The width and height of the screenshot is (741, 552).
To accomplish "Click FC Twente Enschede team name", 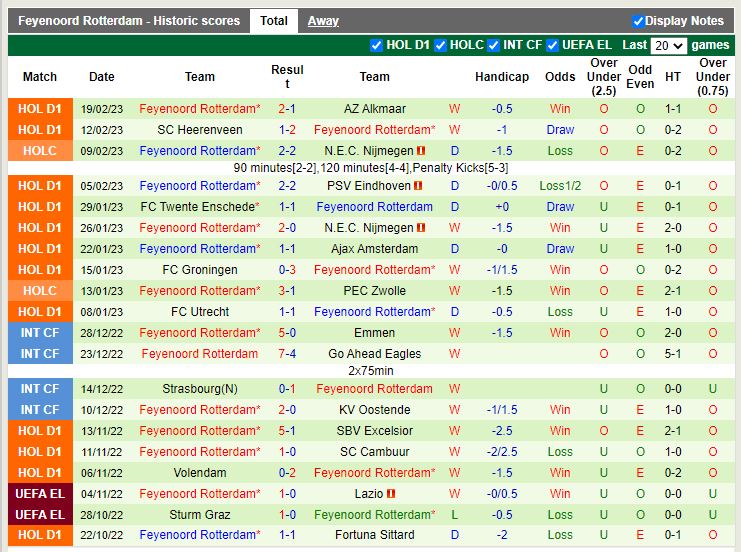I will point(200,207).
